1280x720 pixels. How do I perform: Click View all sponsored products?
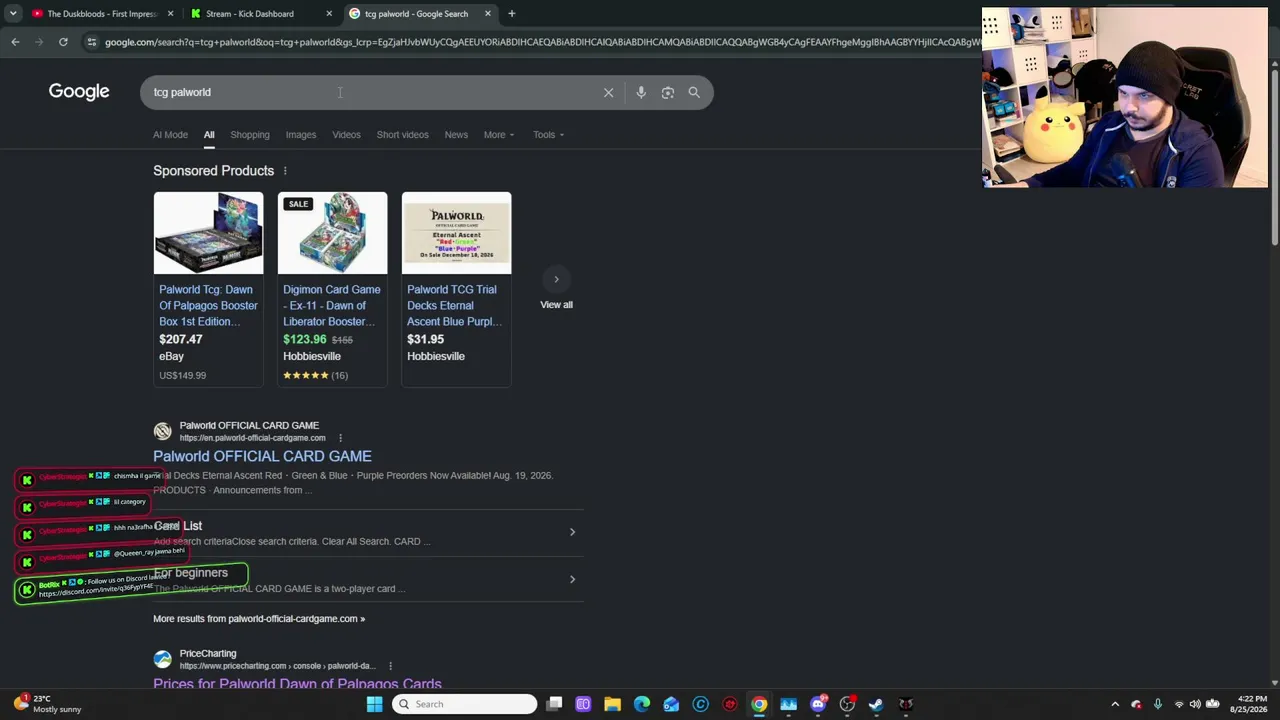coord(556,305)
